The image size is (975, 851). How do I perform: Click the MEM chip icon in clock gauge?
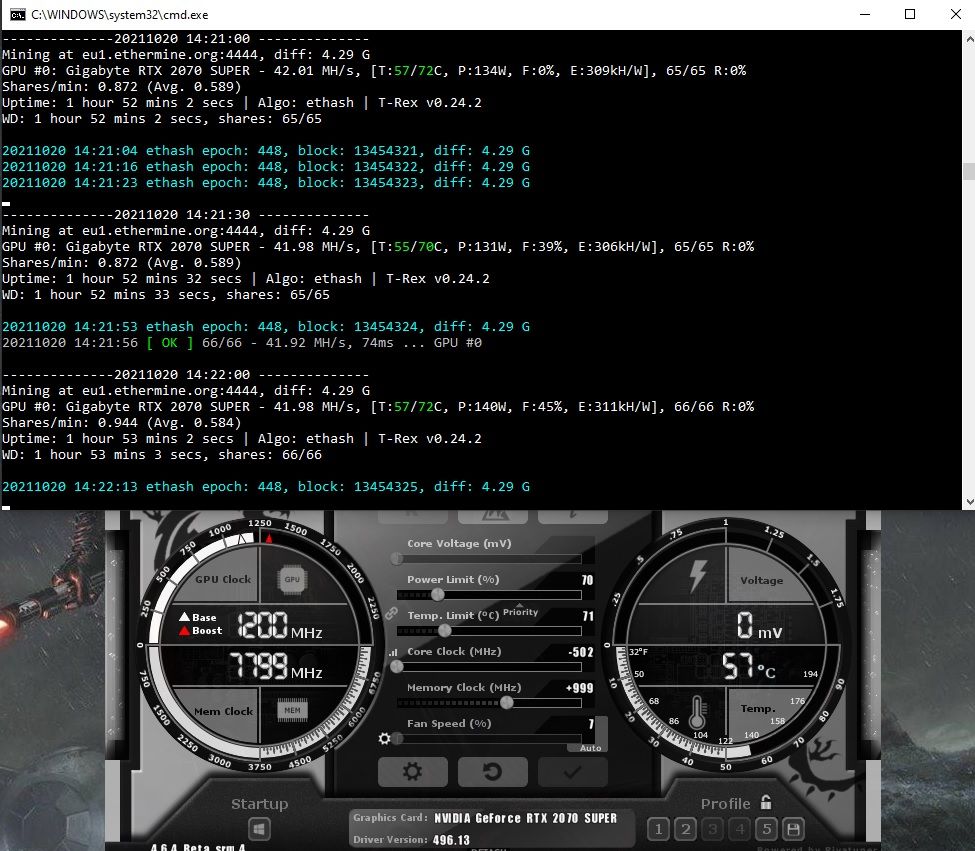pos(292,710)
